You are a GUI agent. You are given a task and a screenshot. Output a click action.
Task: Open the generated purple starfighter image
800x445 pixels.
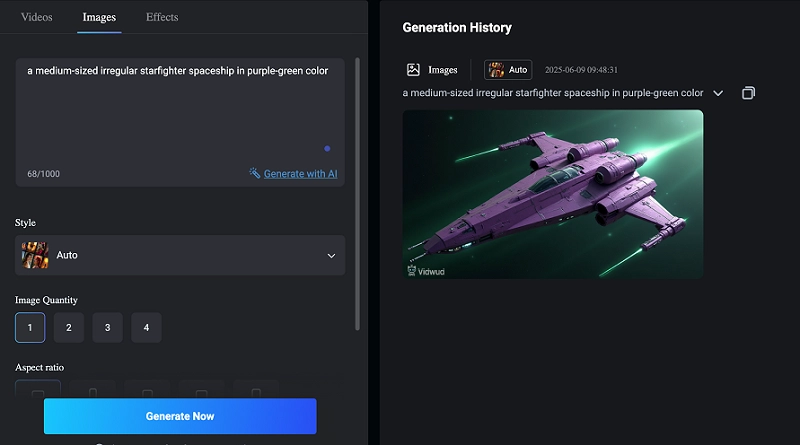[553, 194]
